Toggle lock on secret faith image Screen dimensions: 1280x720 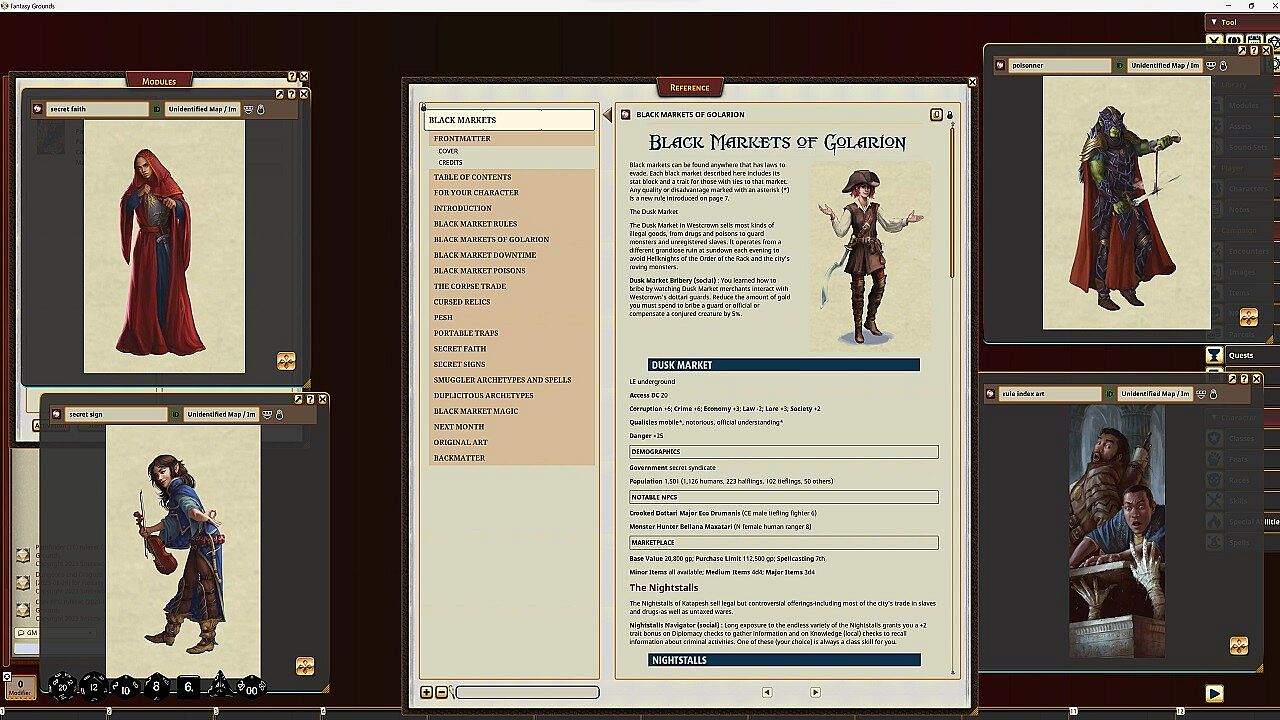point(260,109)
